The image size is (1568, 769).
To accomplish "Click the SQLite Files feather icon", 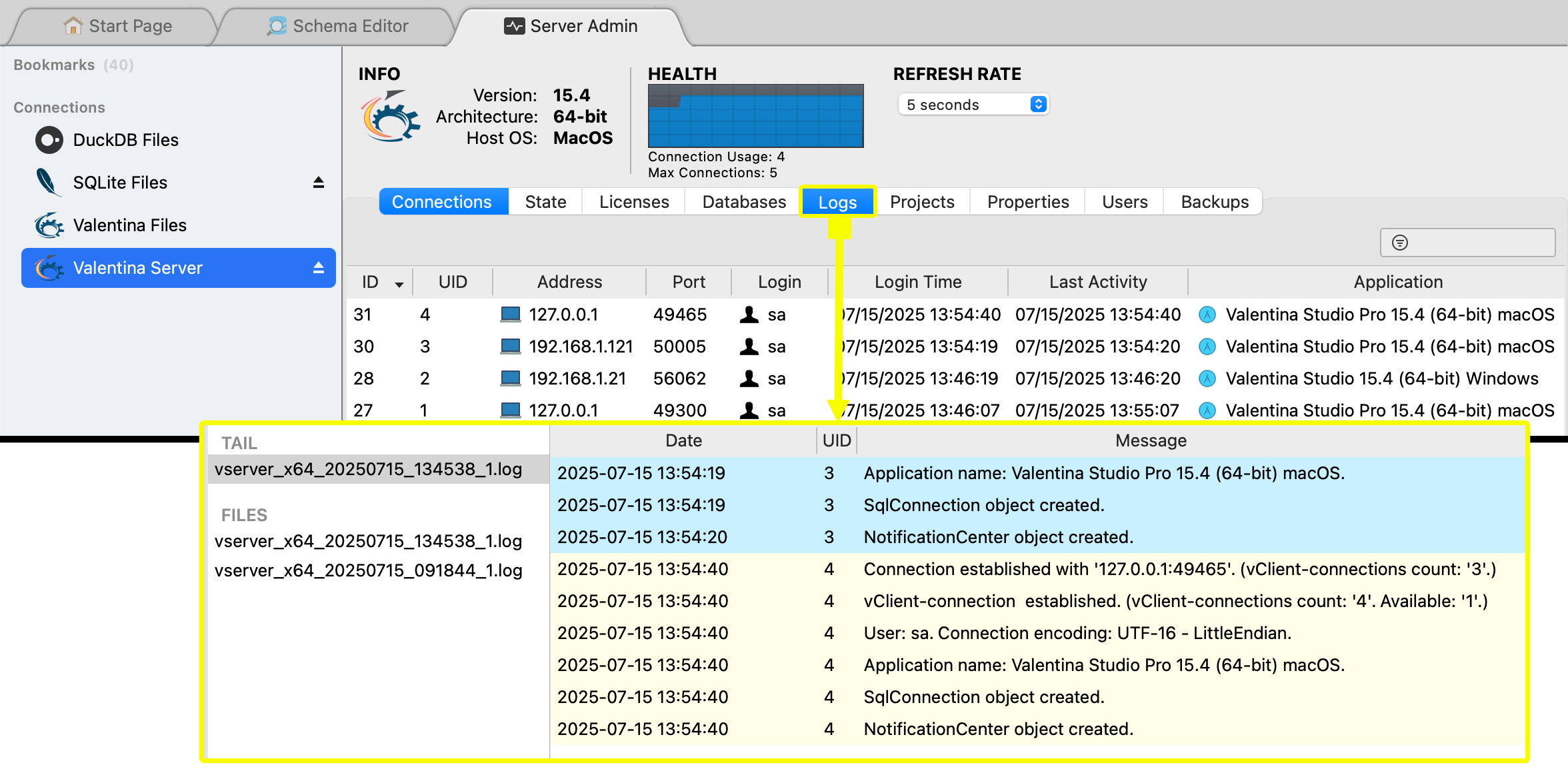I will click(47, 182).
